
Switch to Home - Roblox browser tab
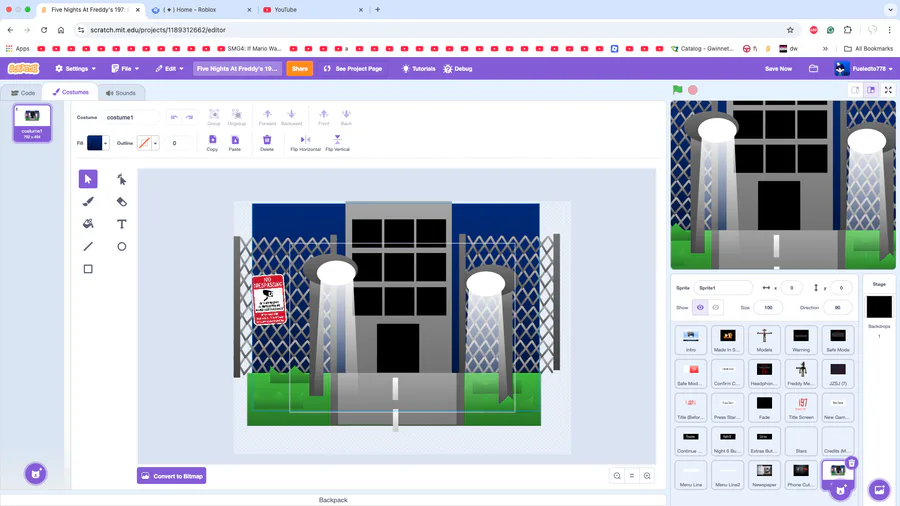(201, 10)
